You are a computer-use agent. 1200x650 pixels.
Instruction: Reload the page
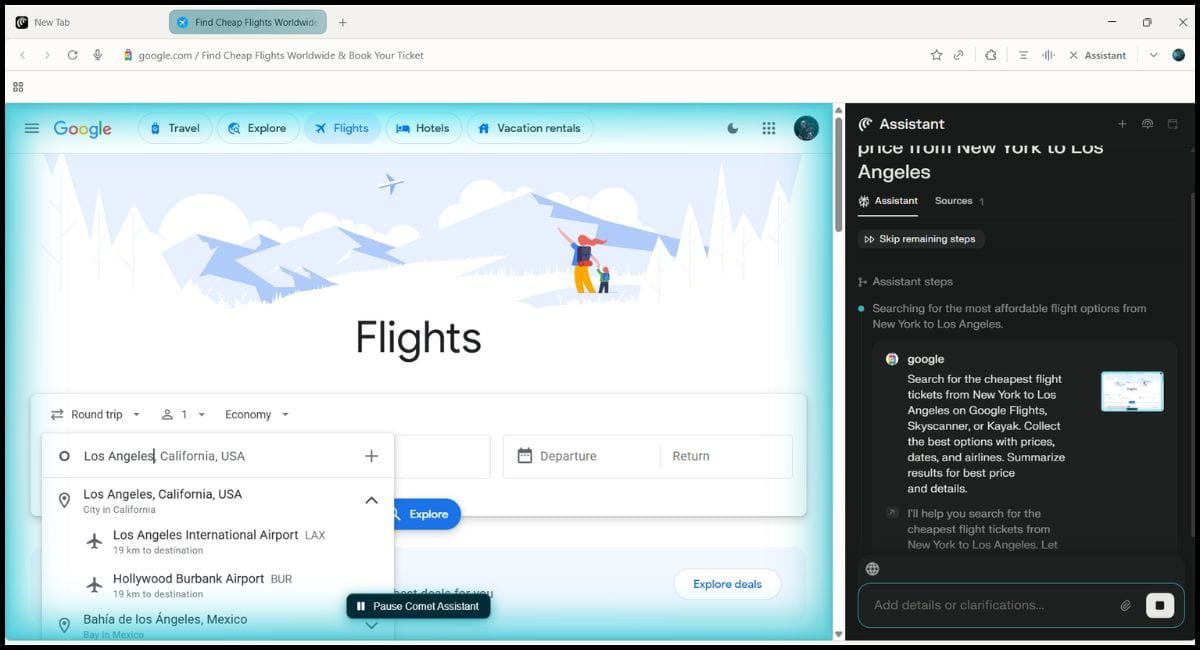click(x=72, y=55)
